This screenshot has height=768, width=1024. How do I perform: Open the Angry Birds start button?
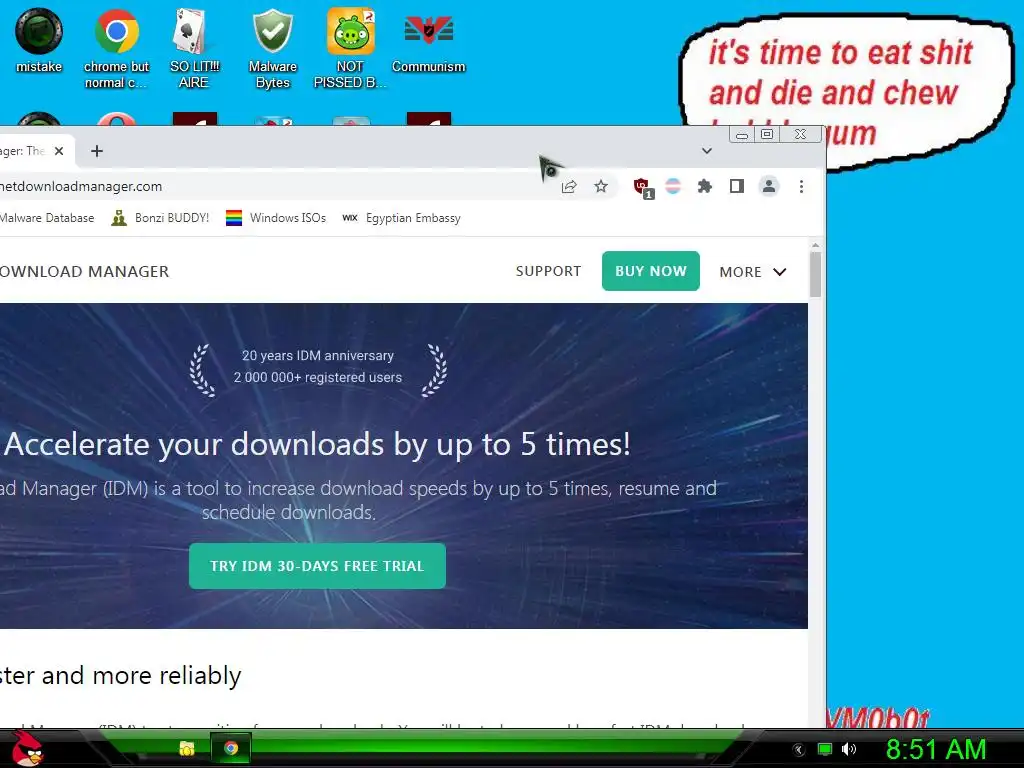27,748
